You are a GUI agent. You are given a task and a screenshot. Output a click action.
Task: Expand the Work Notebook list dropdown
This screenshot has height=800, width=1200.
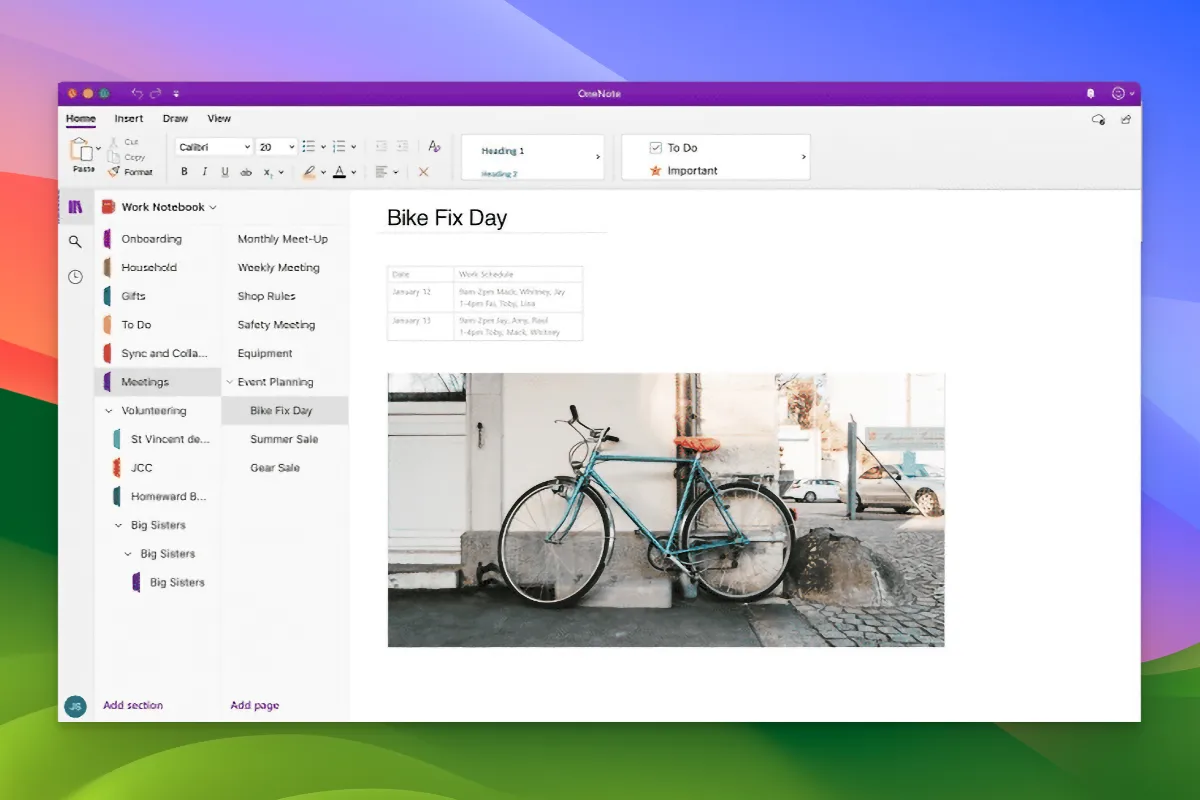pos(213,207)
